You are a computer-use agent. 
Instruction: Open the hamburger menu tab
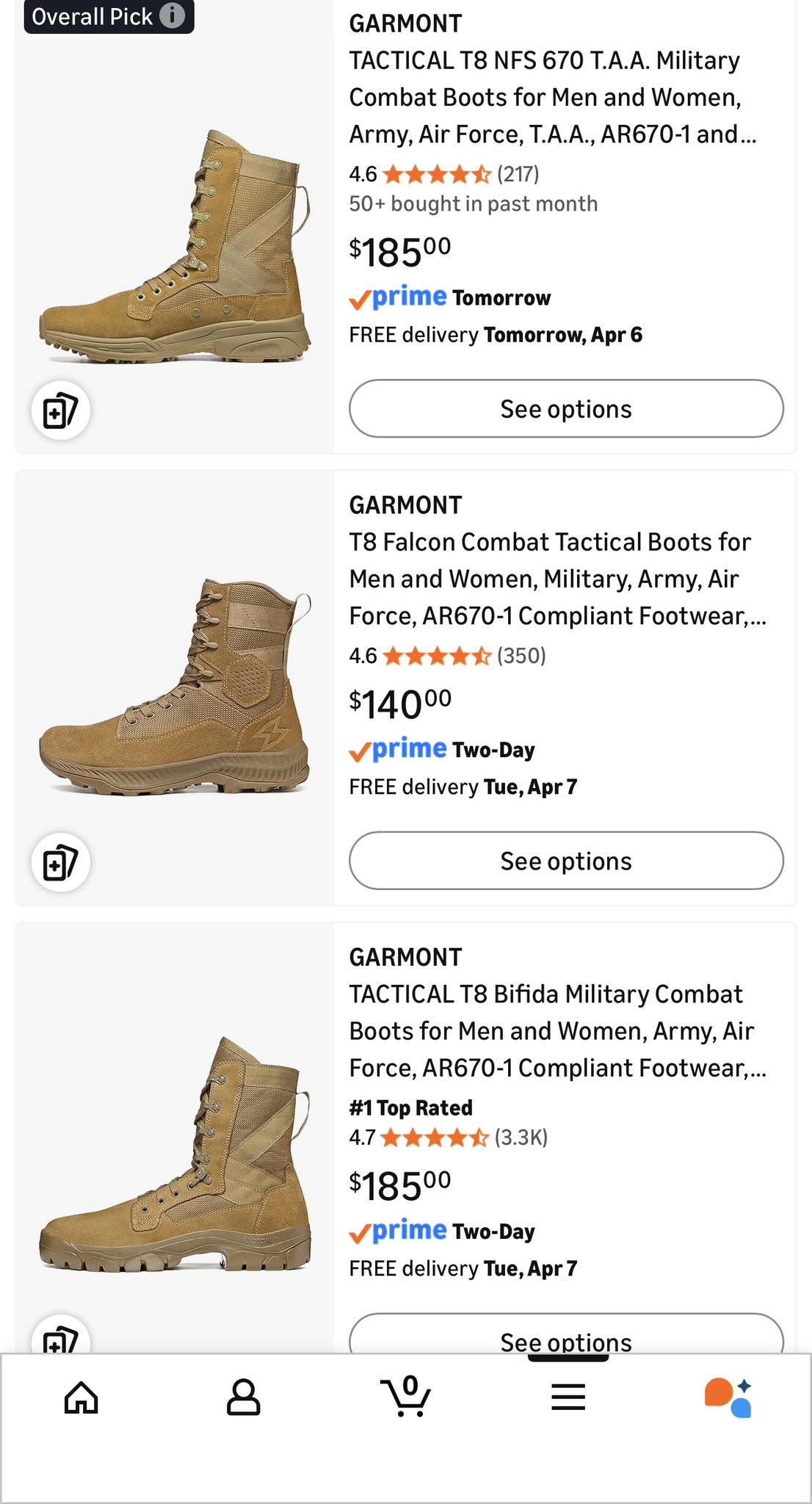tap(568, 1397)
